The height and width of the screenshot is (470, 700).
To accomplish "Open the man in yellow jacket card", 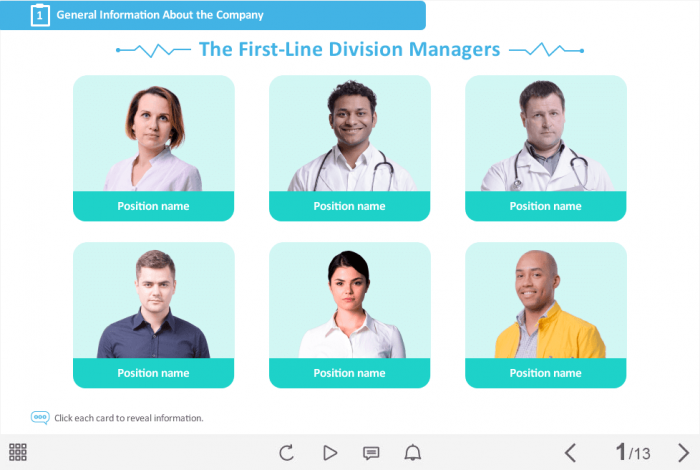I will pyautogui.click(x=546, y=315).
